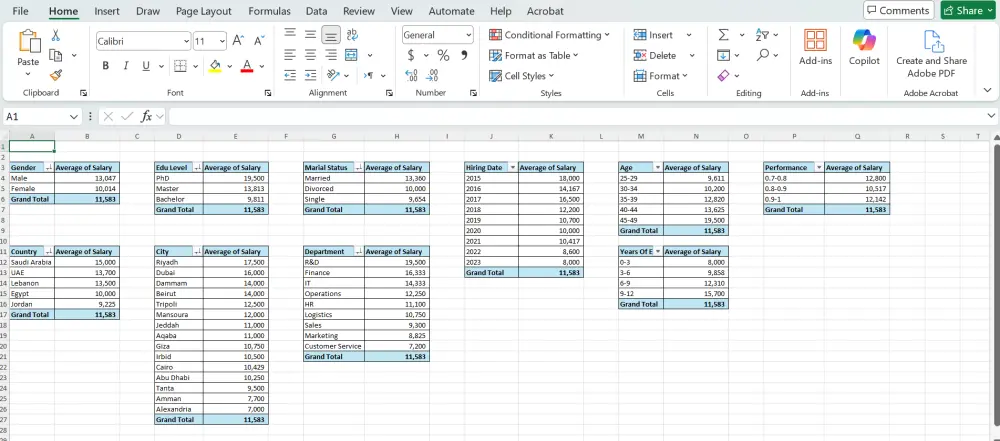Open the File tab
The image size is (1000, 441).
point(20,11)
